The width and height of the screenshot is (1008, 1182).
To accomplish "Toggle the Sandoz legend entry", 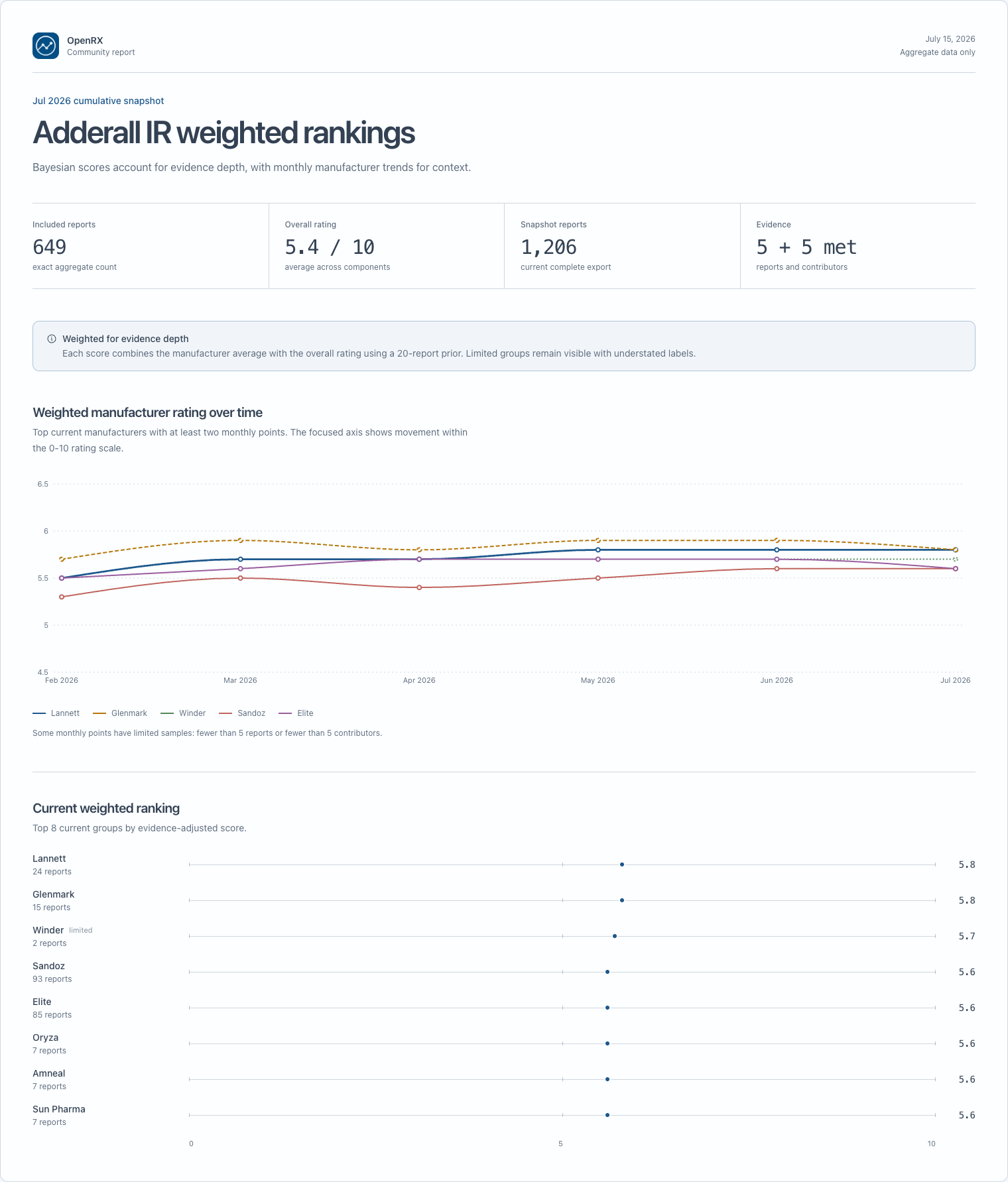I will point(242,713).
